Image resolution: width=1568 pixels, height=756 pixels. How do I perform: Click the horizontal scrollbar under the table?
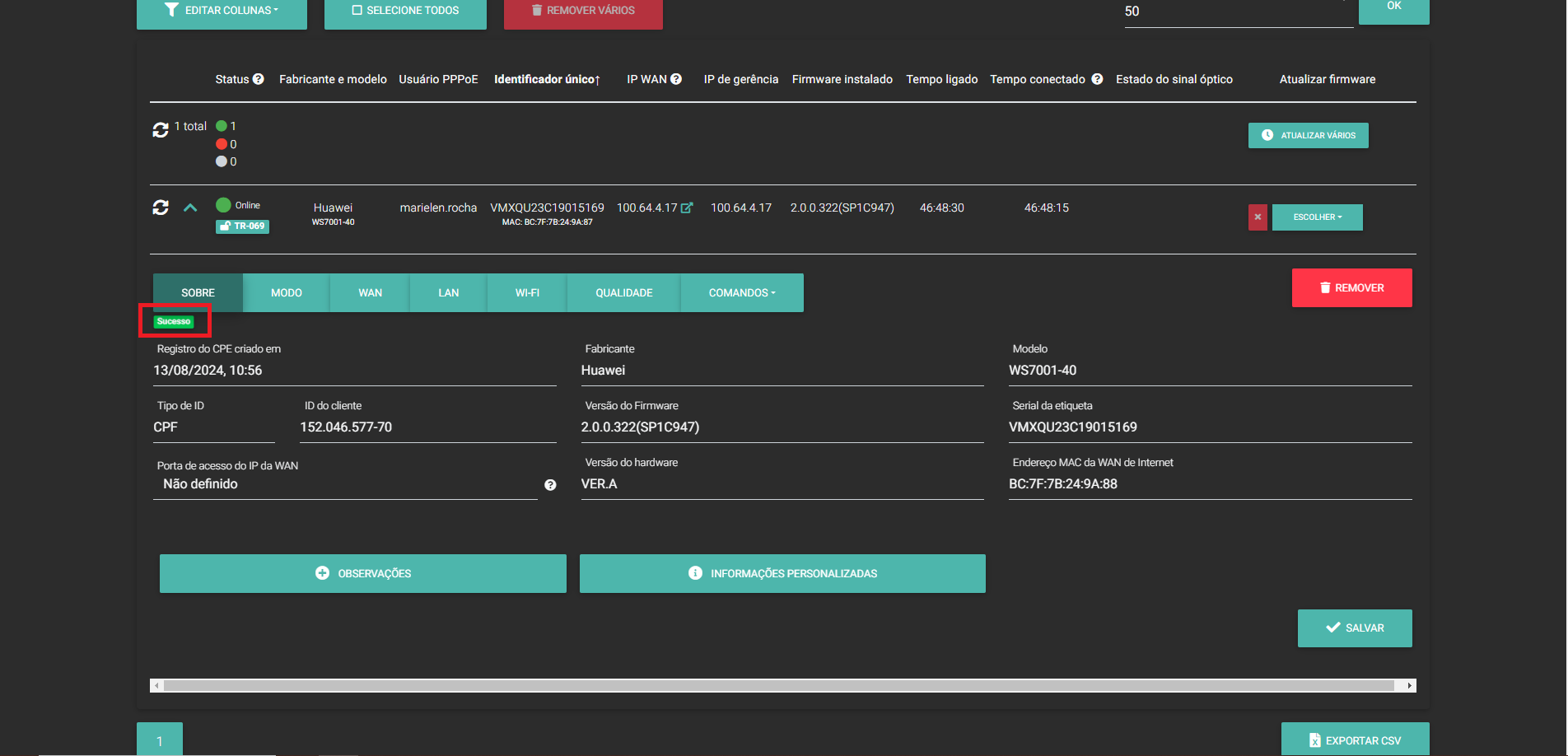[x=778, y=685]
